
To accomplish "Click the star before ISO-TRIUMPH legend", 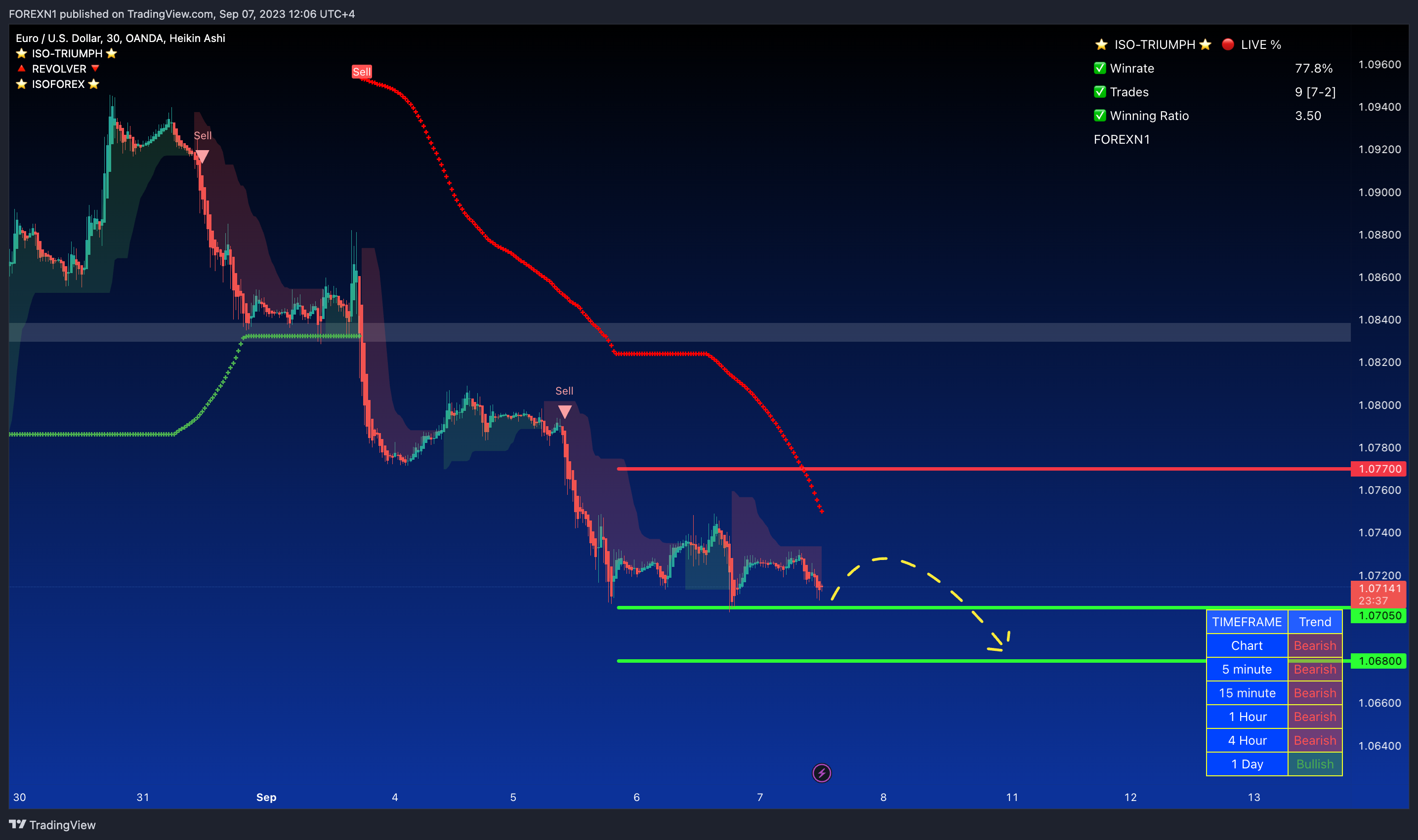I will coord(22,53).
